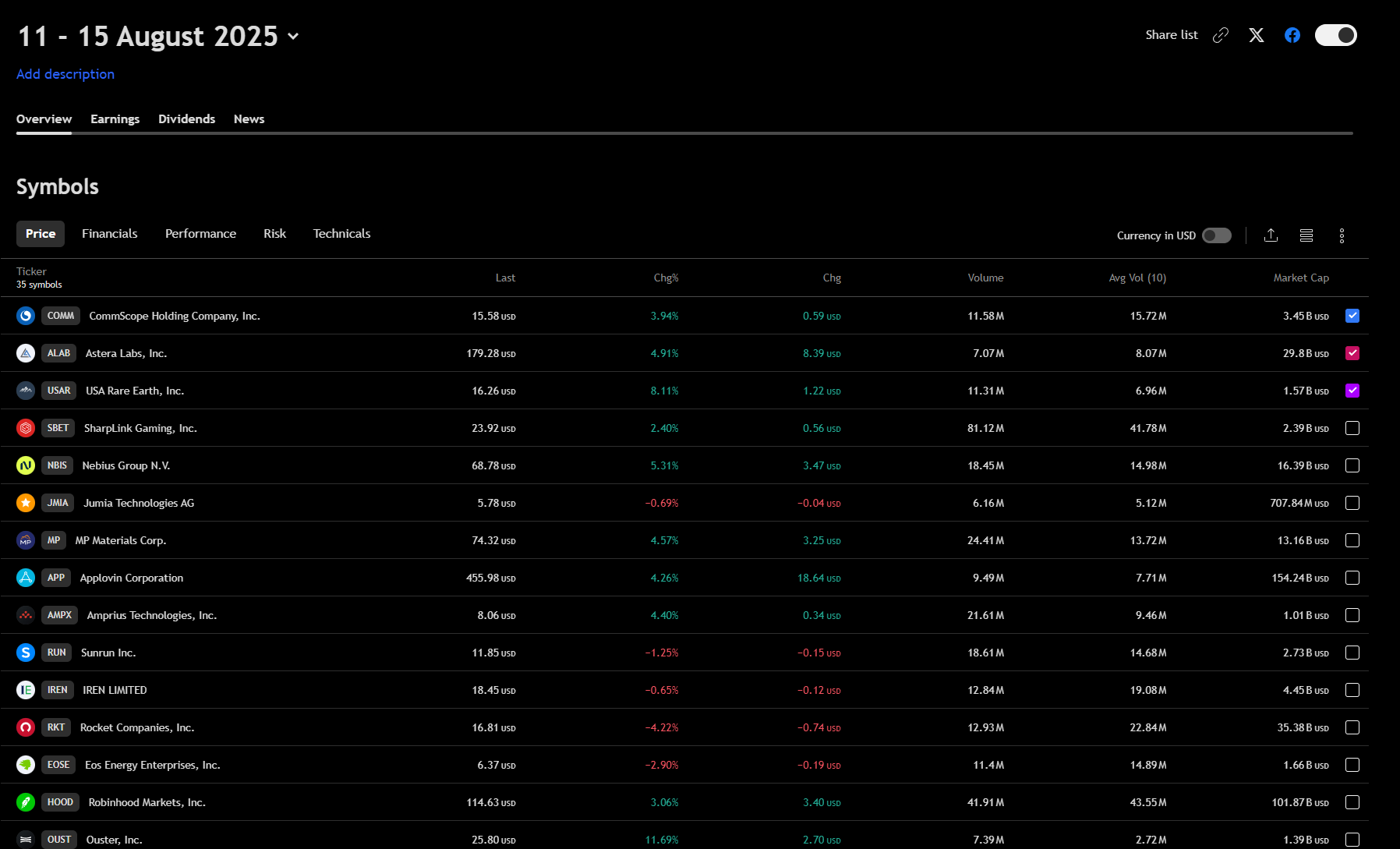Expand the list title dropdown chevron
Image resolution: width=1400 pixels, height=849 pixels.
point(293,37)
